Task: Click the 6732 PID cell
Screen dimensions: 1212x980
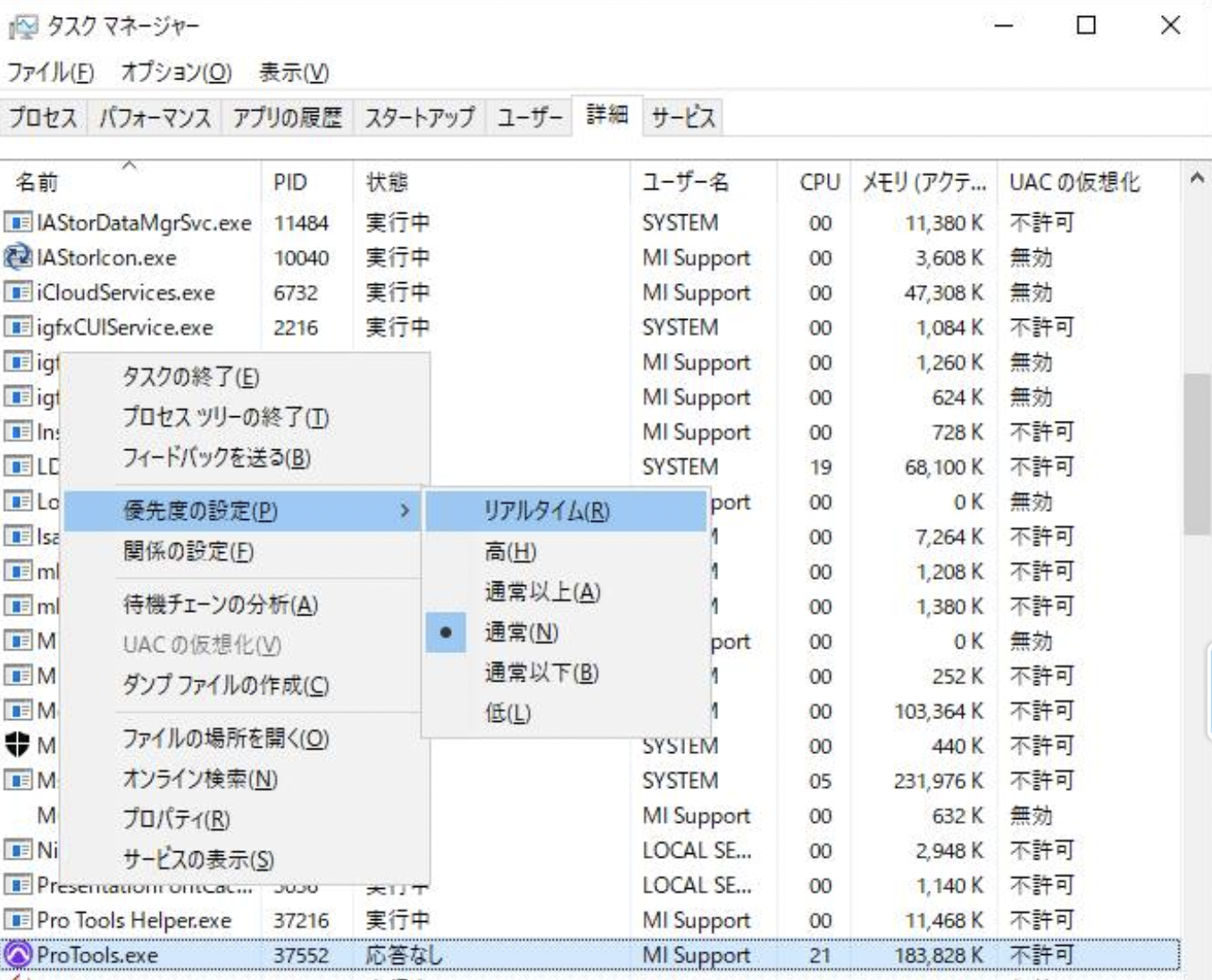Action: coord(296,292)
